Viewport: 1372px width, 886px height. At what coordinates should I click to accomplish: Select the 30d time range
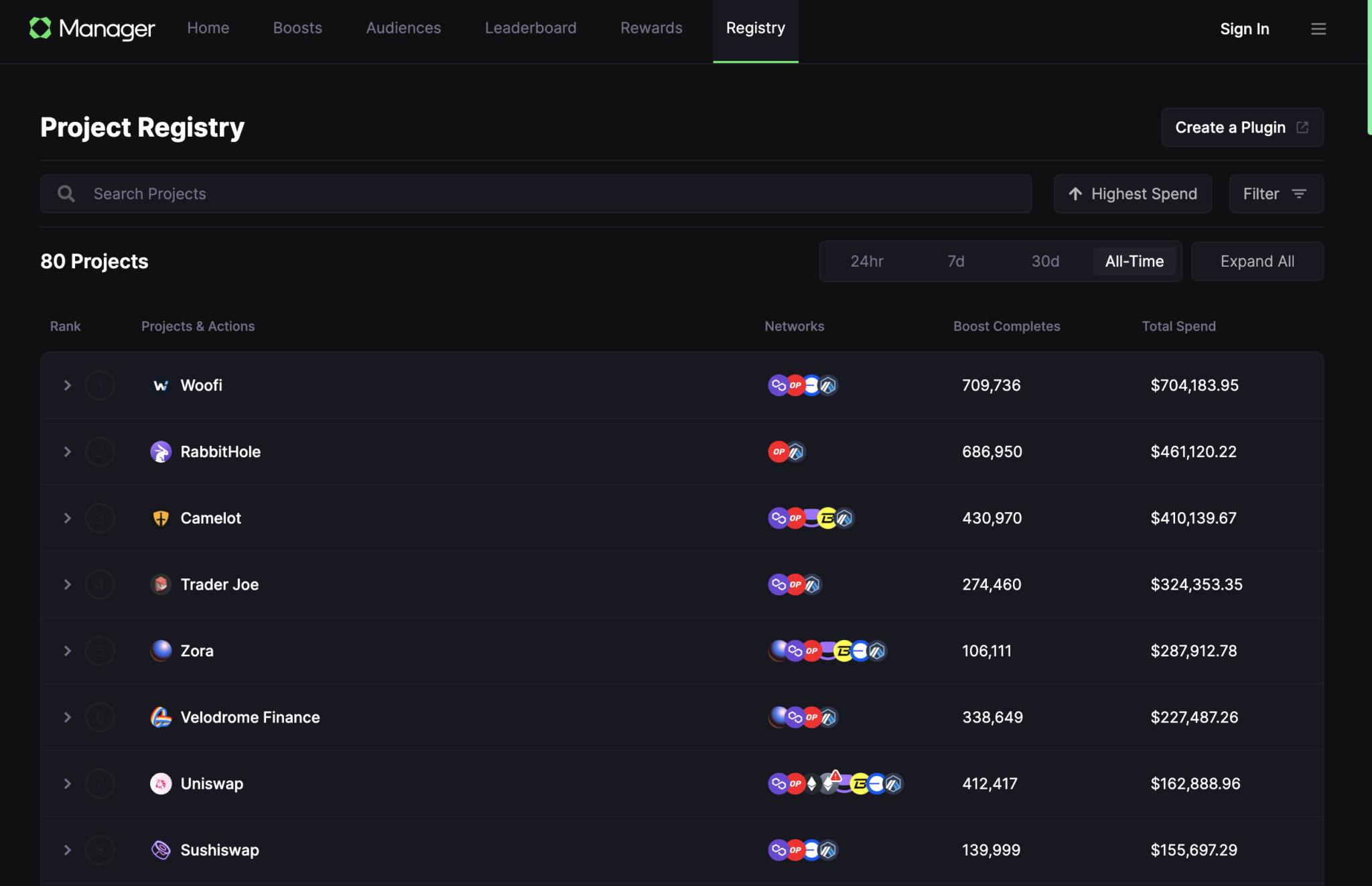(1045, 261)
